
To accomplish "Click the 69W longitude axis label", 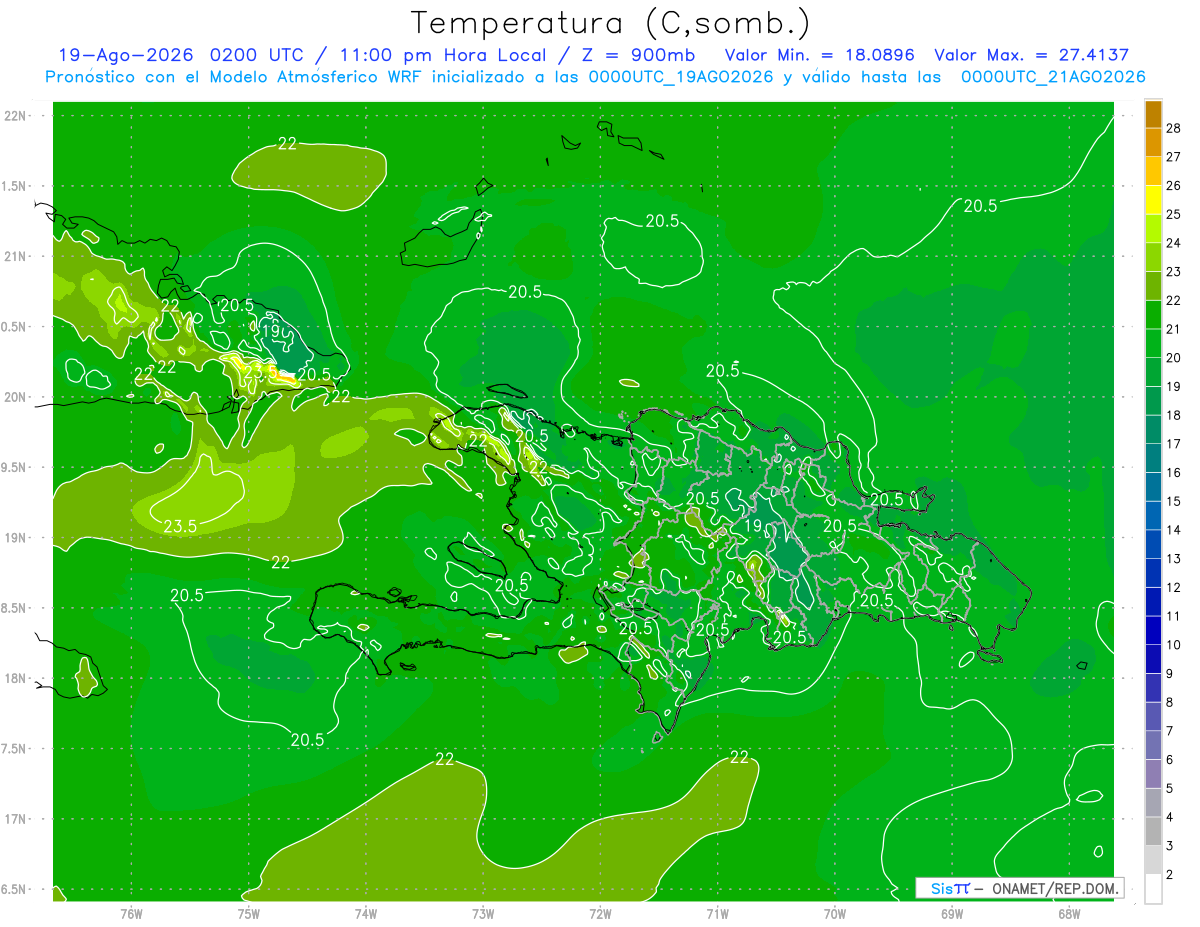I will [952, 914].
